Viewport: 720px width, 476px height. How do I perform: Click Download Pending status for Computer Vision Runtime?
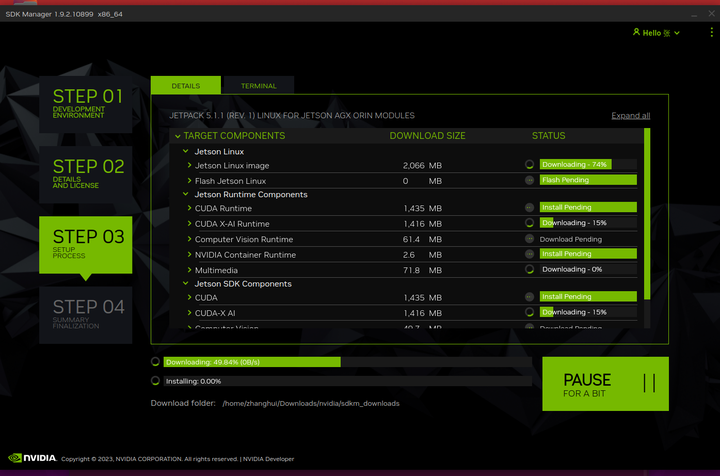click(x=570, y=239)
